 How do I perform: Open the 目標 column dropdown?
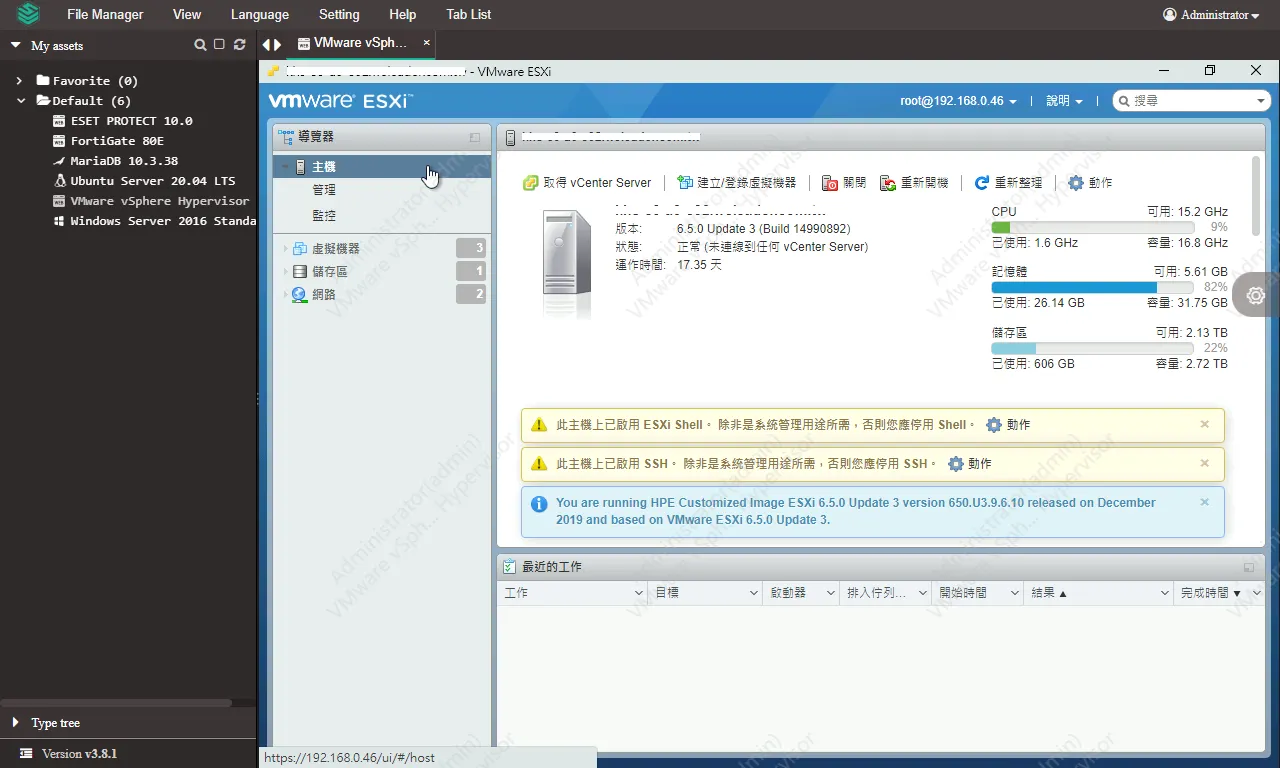754,593
